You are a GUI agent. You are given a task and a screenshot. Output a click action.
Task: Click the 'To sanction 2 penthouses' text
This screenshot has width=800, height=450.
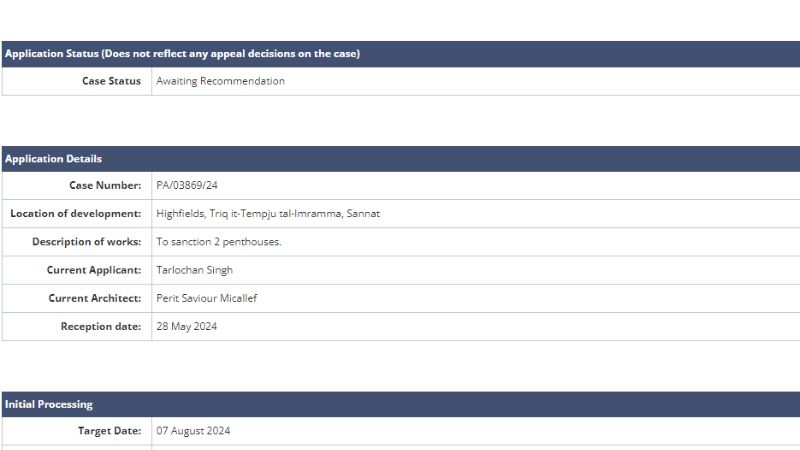pos(219,242)
